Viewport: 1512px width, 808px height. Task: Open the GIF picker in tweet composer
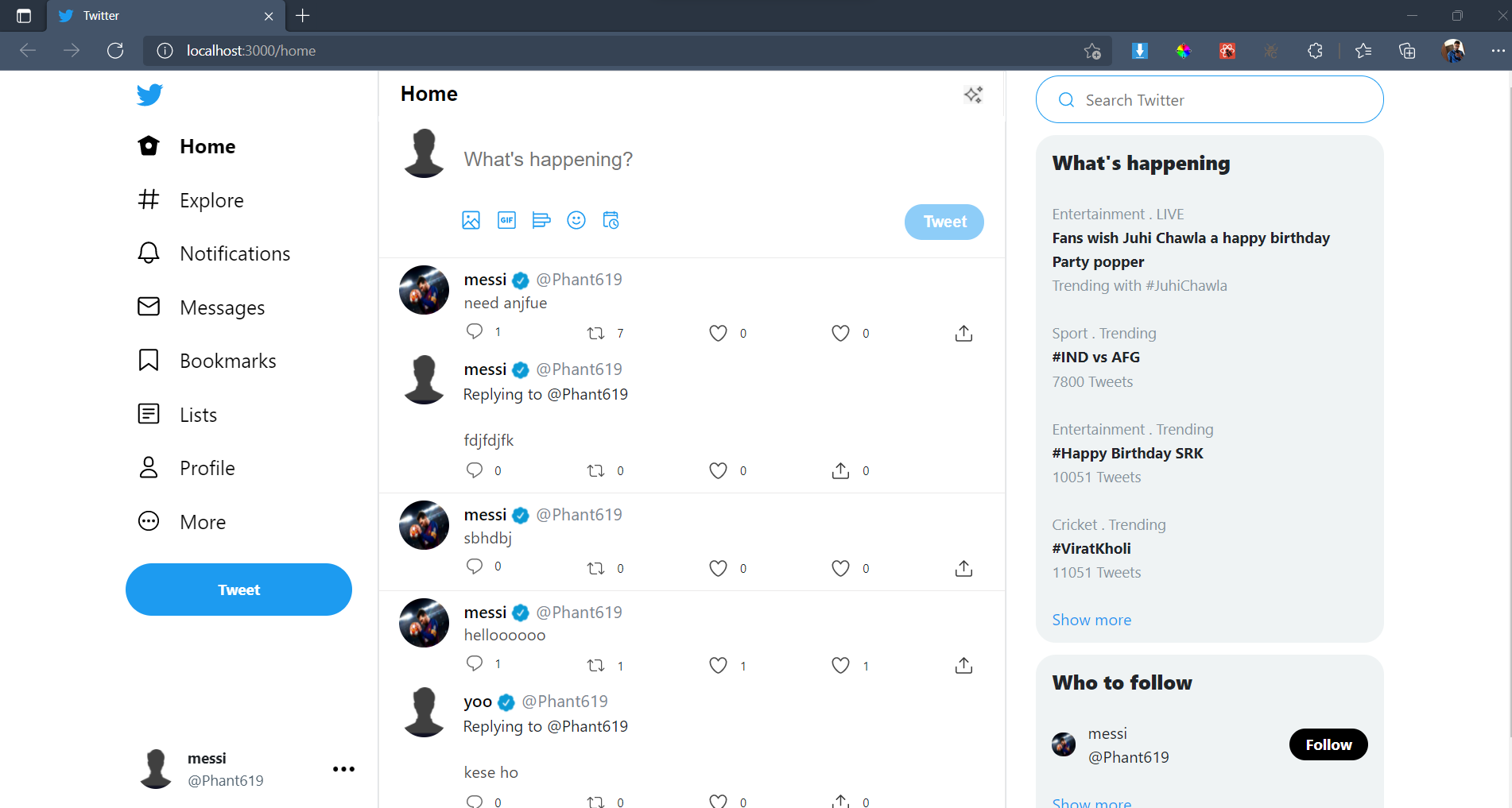[506, 220]
